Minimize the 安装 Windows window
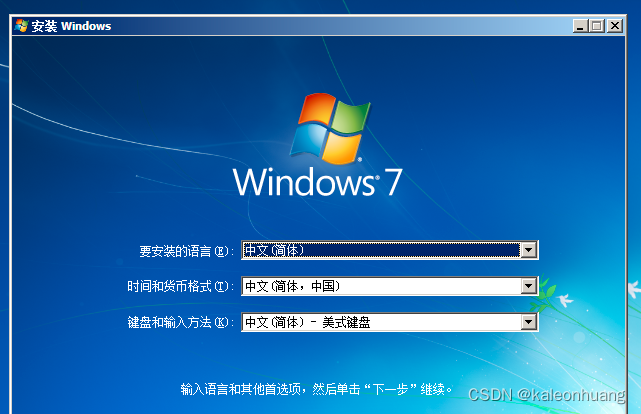 coord(580,26)
